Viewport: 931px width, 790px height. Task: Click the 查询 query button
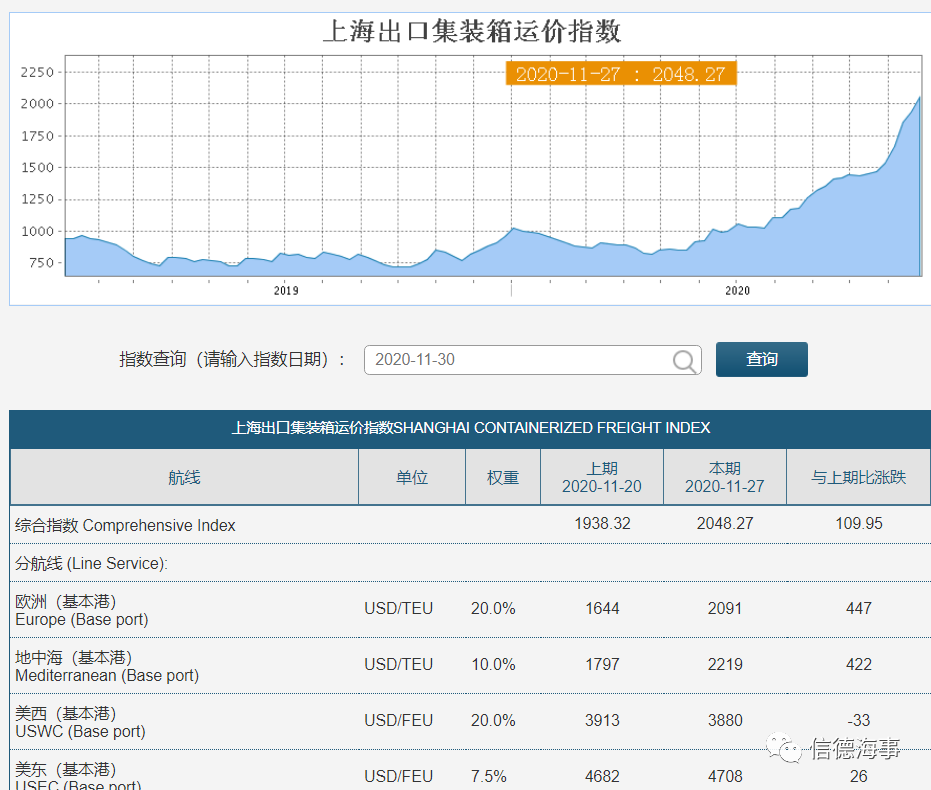click(762, 359)
